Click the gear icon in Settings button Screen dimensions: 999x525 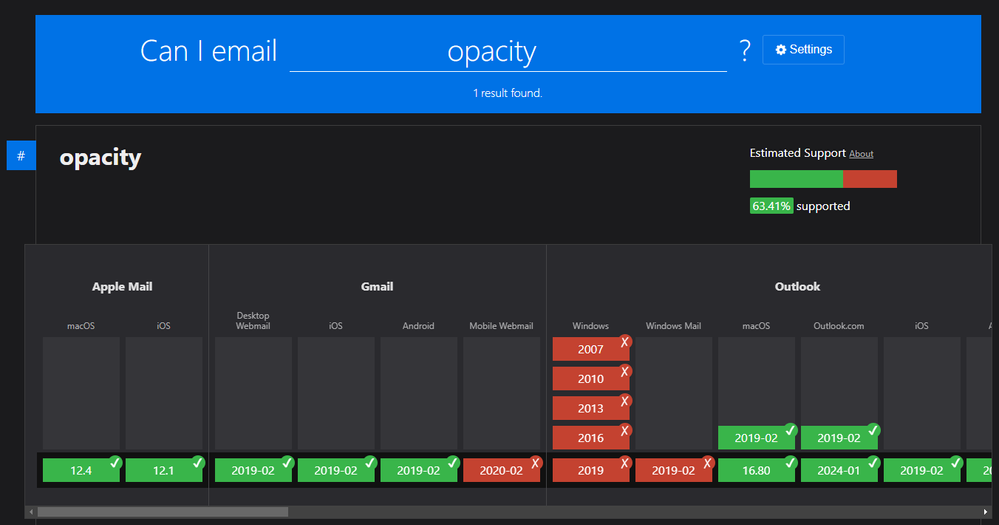[x=780, y=50]
